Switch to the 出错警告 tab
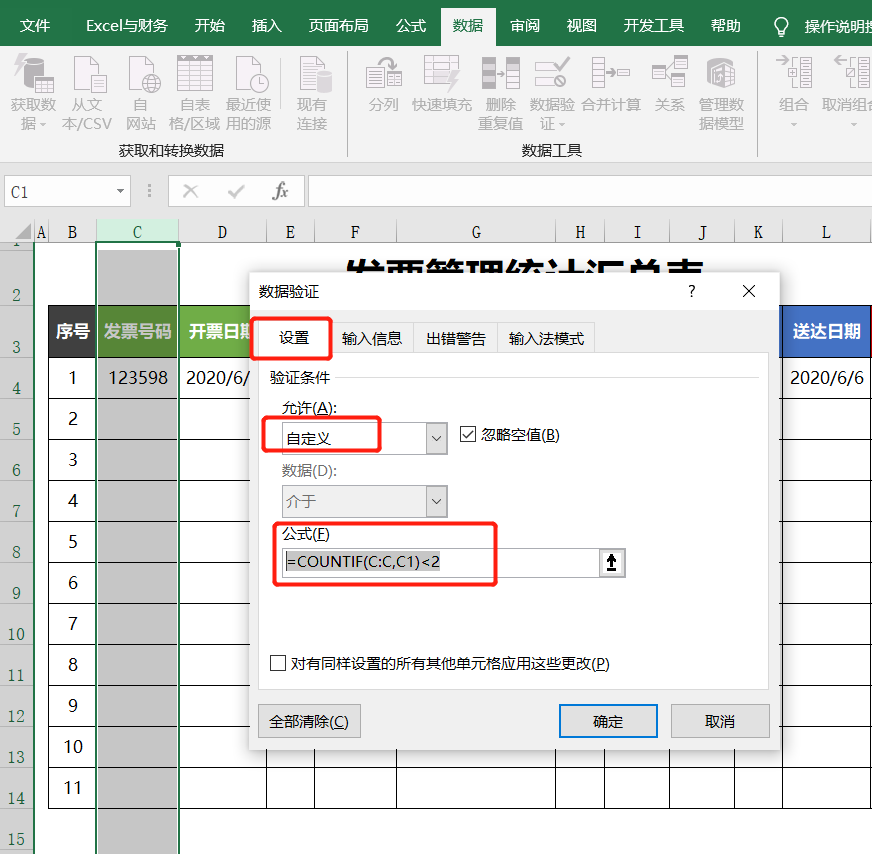 [456, 338]
